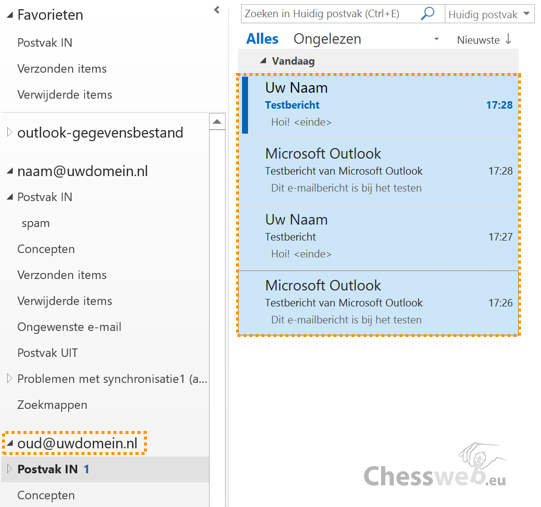Open the Postvak UIT folder
The width and height of the screenshot is (541, 507).
point(47,353)
